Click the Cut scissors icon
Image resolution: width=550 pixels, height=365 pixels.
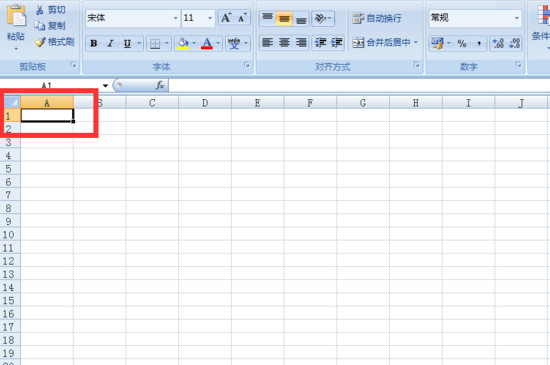tap(39, 10)
